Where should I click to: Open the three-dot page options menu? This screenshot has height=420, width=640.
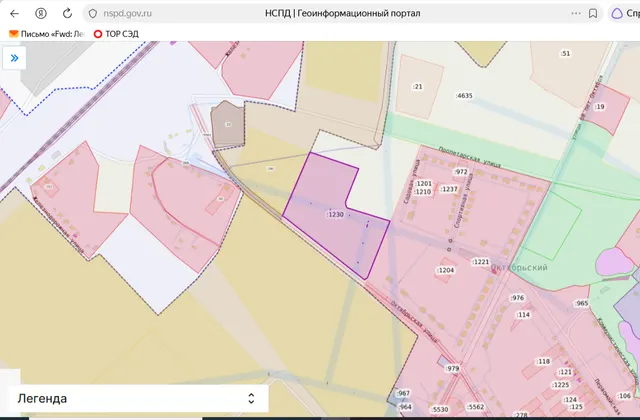coord(576,13)
